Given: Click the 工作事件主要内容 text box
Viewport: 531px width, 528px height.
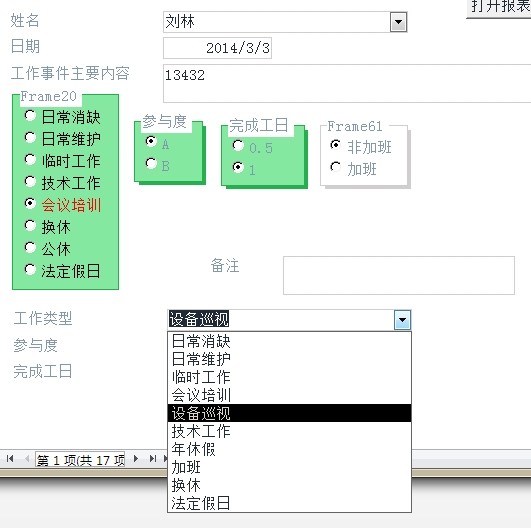Looking at the screenshot, I should pos(347,83).
